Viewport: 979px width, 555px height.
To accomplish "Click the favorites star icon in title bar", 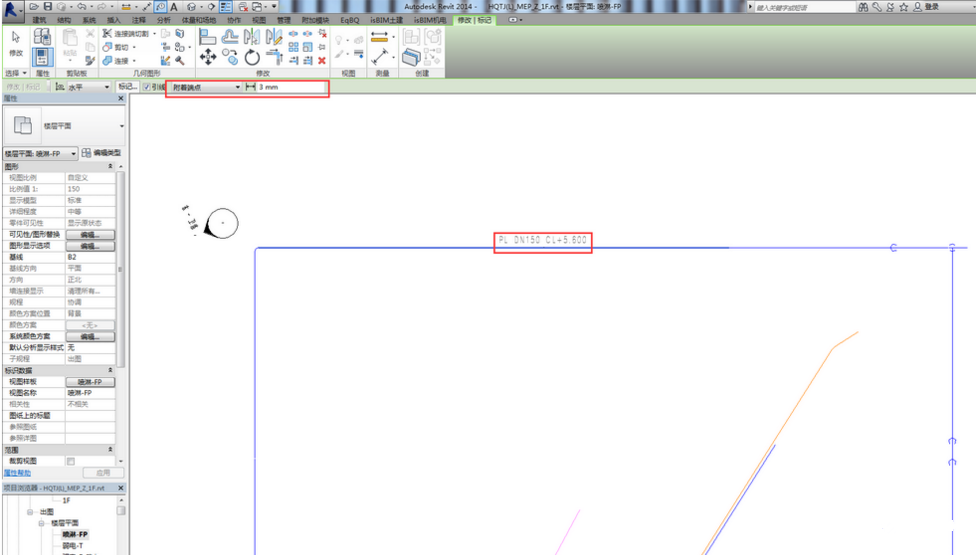I will point(903,7).
